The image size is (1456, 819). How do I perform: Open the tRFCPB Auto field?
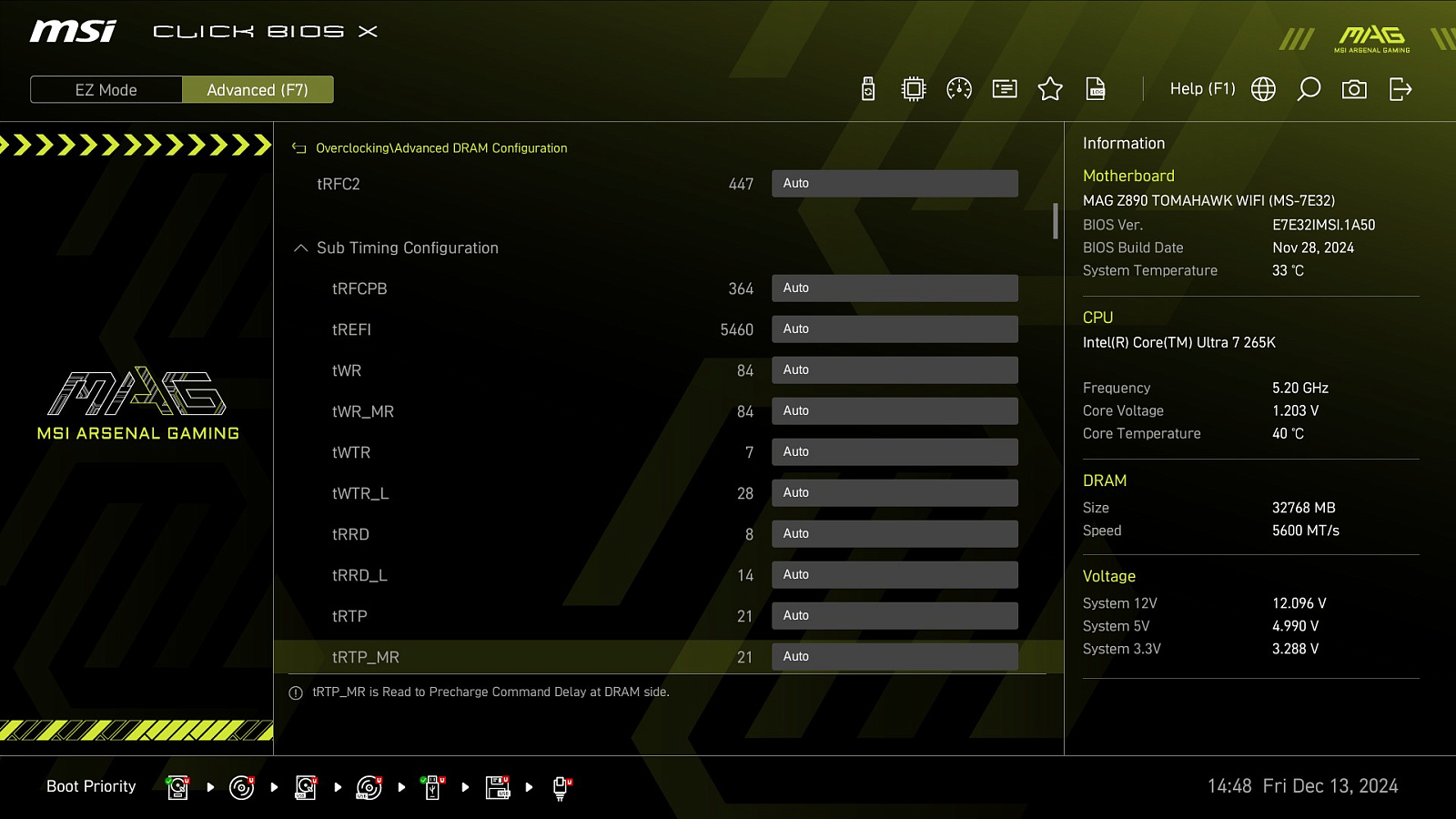point(895,288)
